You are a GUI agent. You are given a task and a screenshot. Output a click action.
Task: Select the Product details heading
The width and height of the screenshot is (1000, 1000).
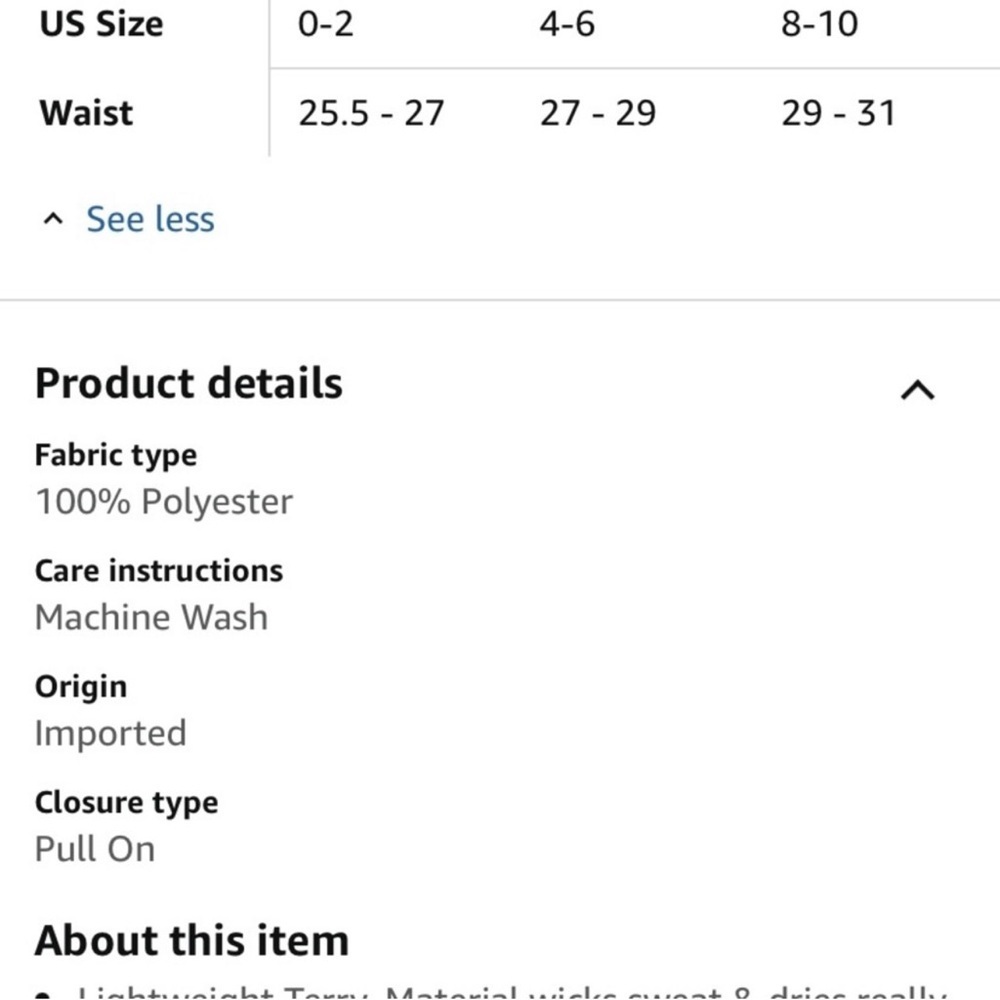[189, 383]
